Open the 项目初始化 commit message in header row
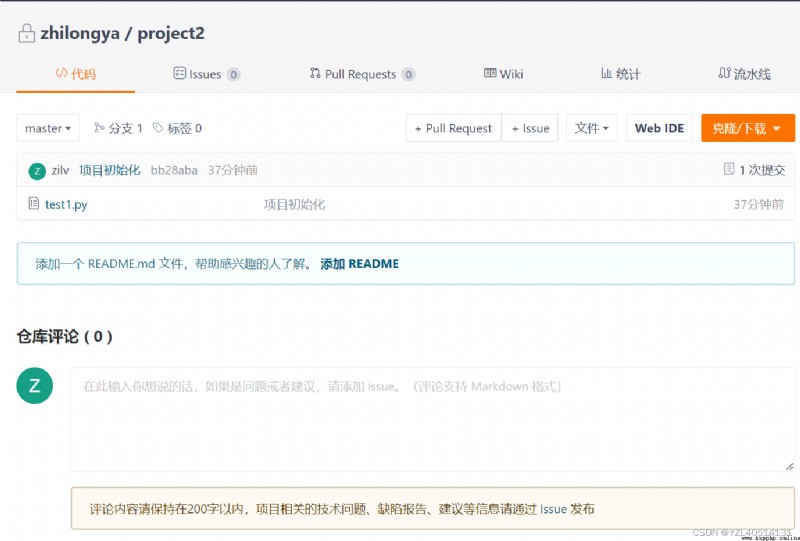Image resolution: width=800 pixels, height=541 pixels. pyautogui.click(x=110, y=170)
